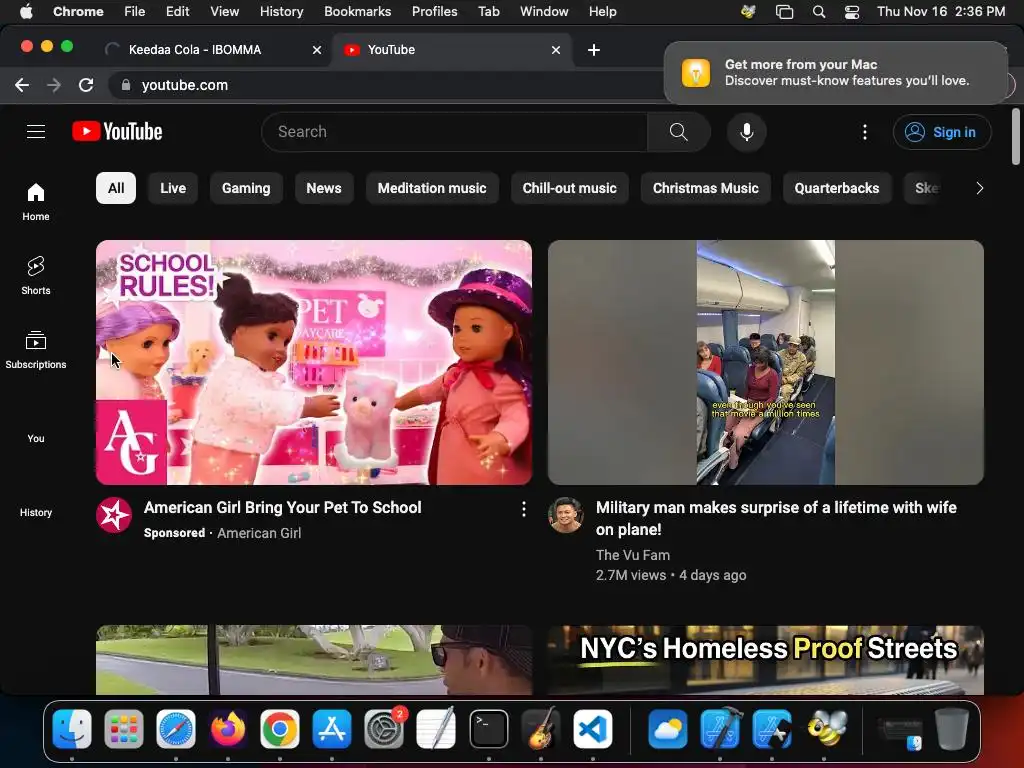Open Military man surprise video title

tap(776, 518)
